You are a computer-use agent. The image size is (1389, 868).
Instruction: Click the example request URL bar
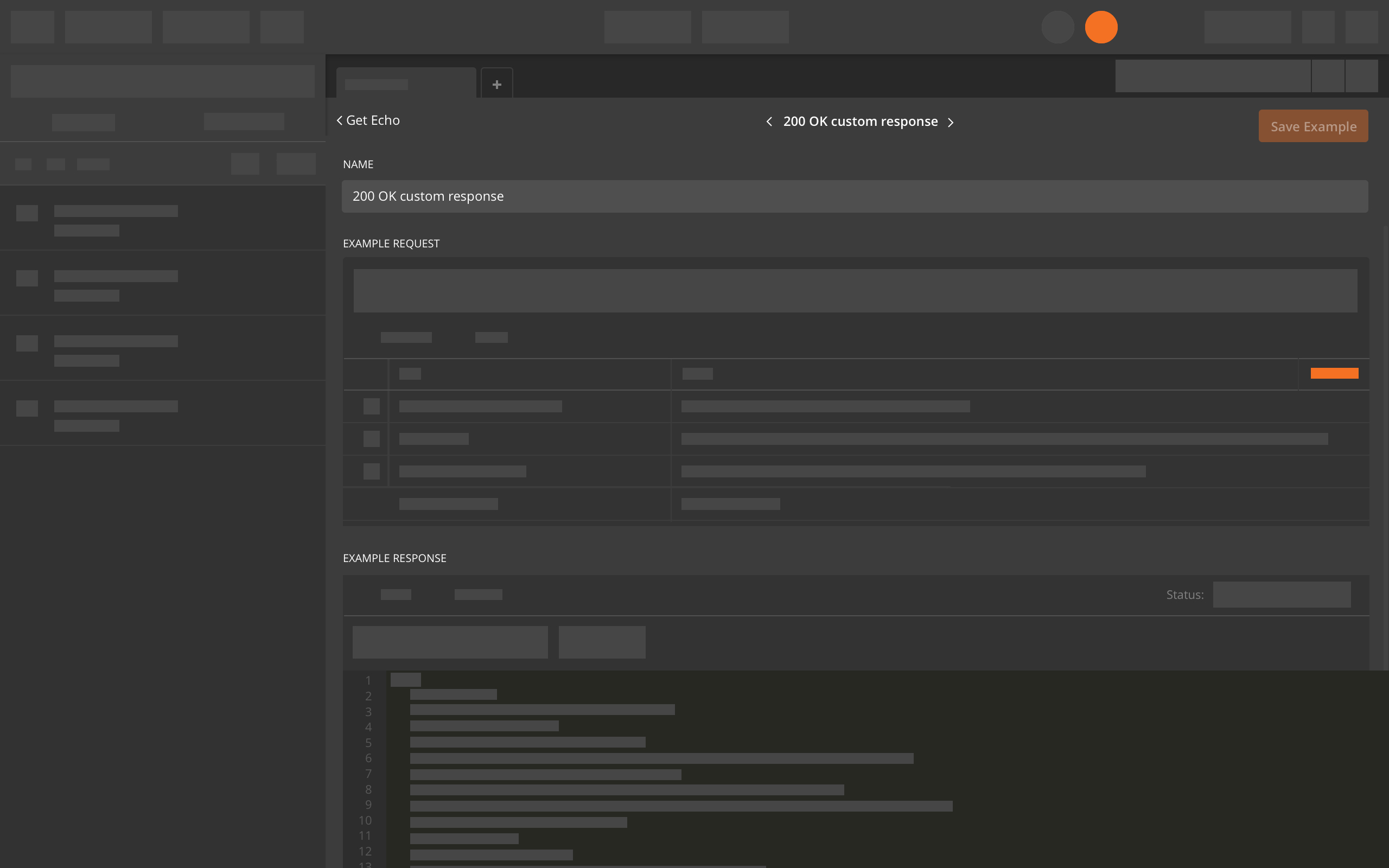(x=855, y=291)
